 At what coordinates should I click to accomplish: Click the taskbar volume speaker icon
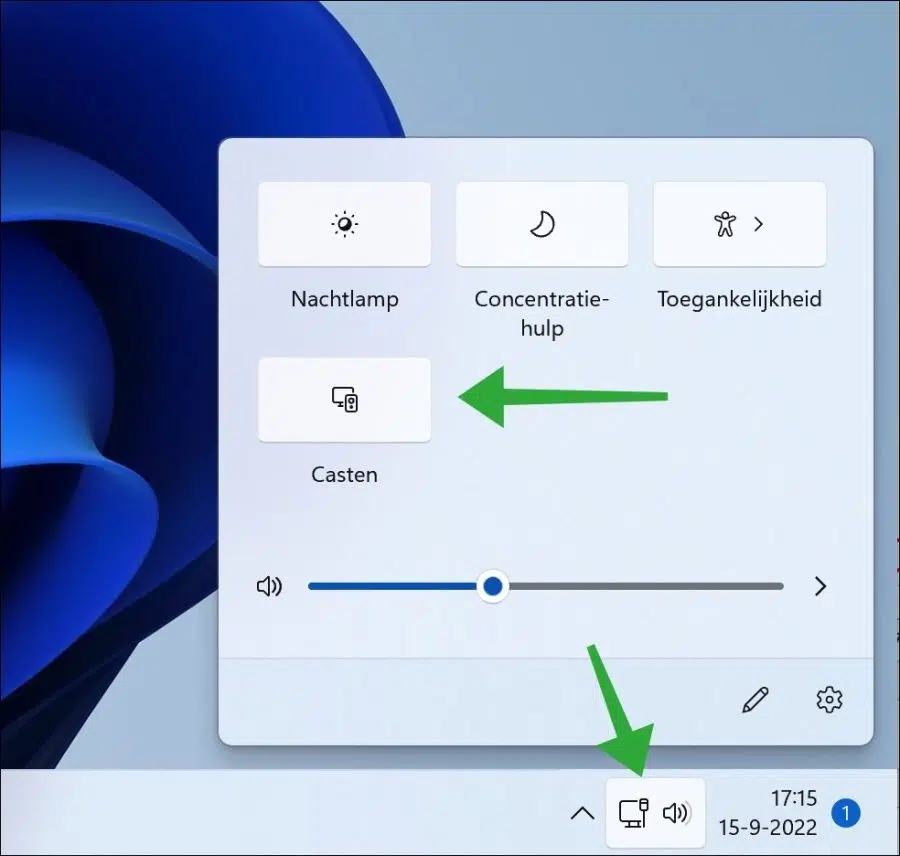click(x=677, y=813)
